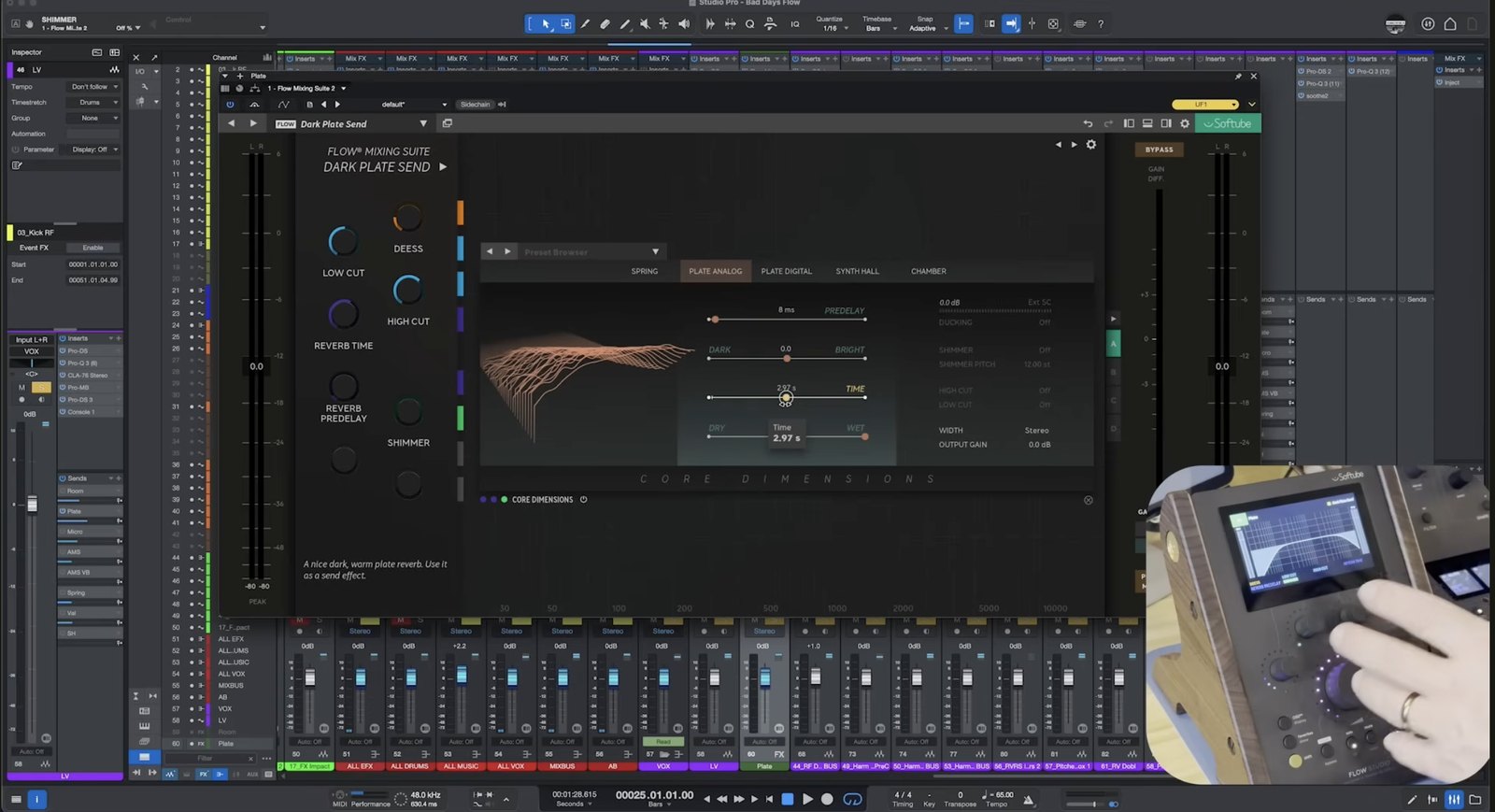This screenshot has height=812, width=1495.
Task: Select the PLATE ANALOG tab
Action: pyautogui.click(x=716, y=271)
